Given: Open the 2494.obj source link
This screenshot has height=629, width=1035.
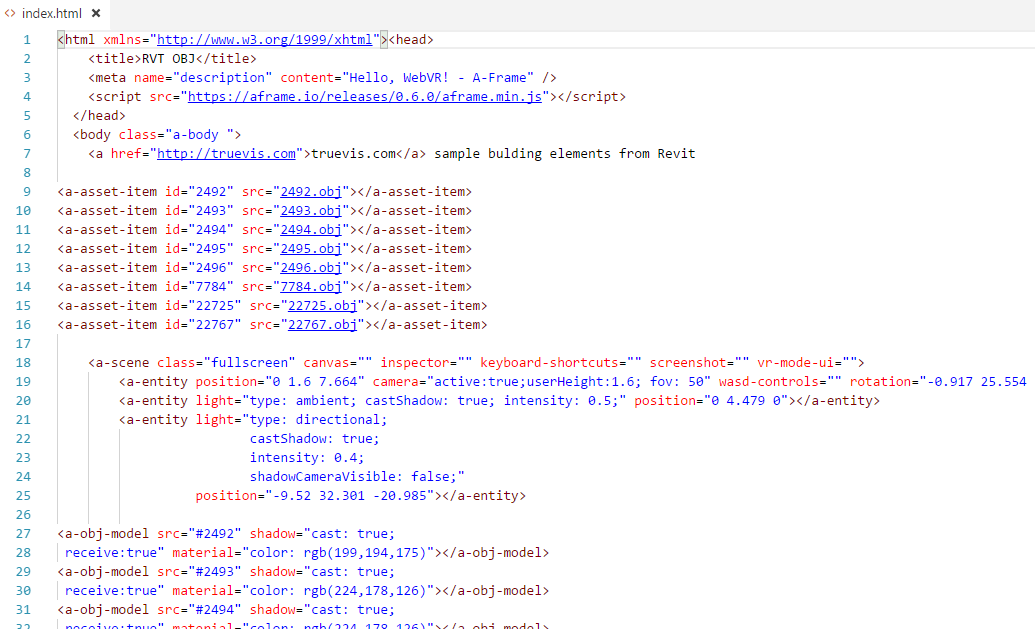Looking at the screenshot, I should click(x=311, y=230).
